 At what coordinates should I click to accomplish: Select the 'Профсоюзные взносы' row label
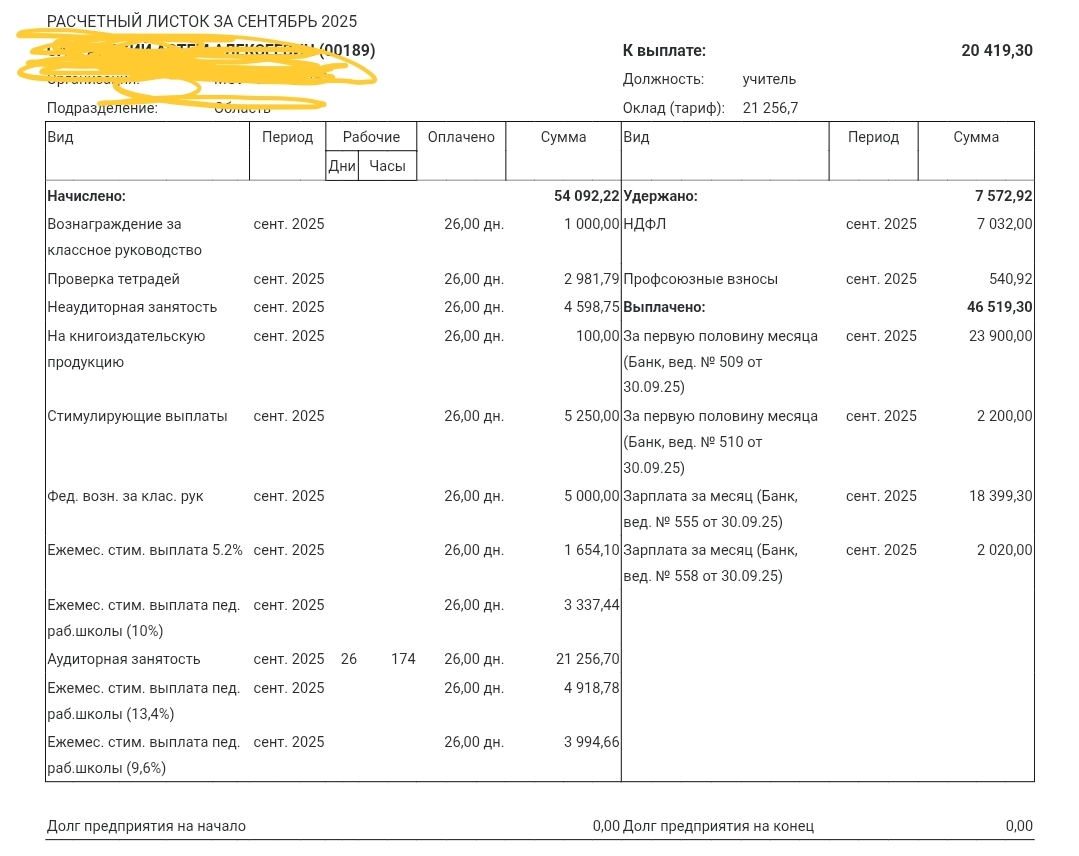(701, 279)
